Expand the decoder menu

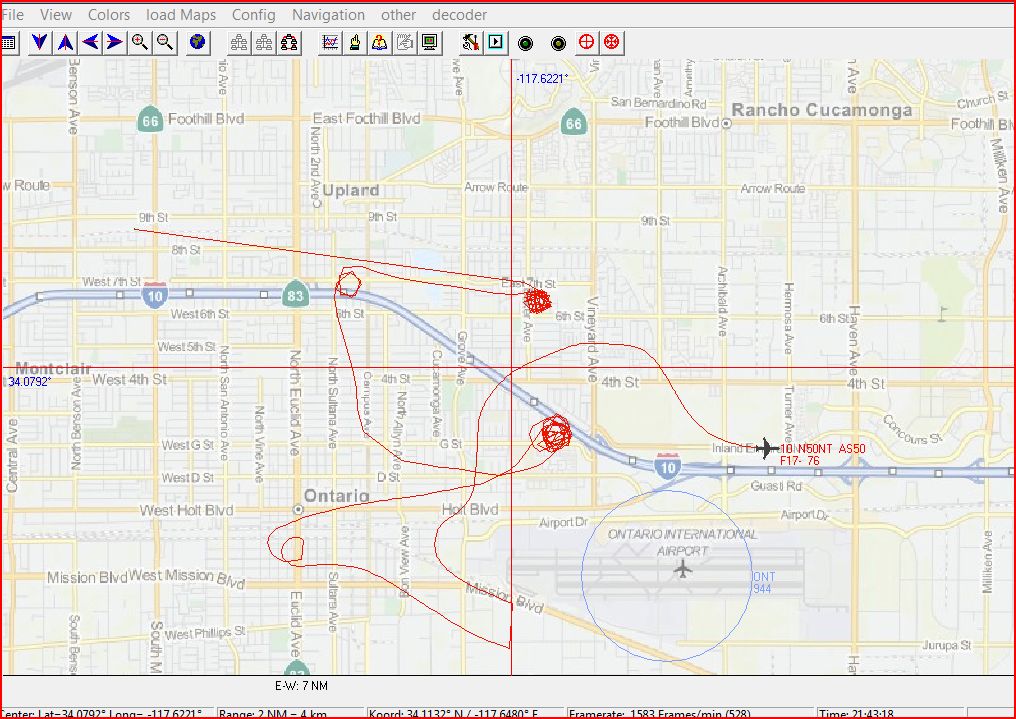[459, 15]
